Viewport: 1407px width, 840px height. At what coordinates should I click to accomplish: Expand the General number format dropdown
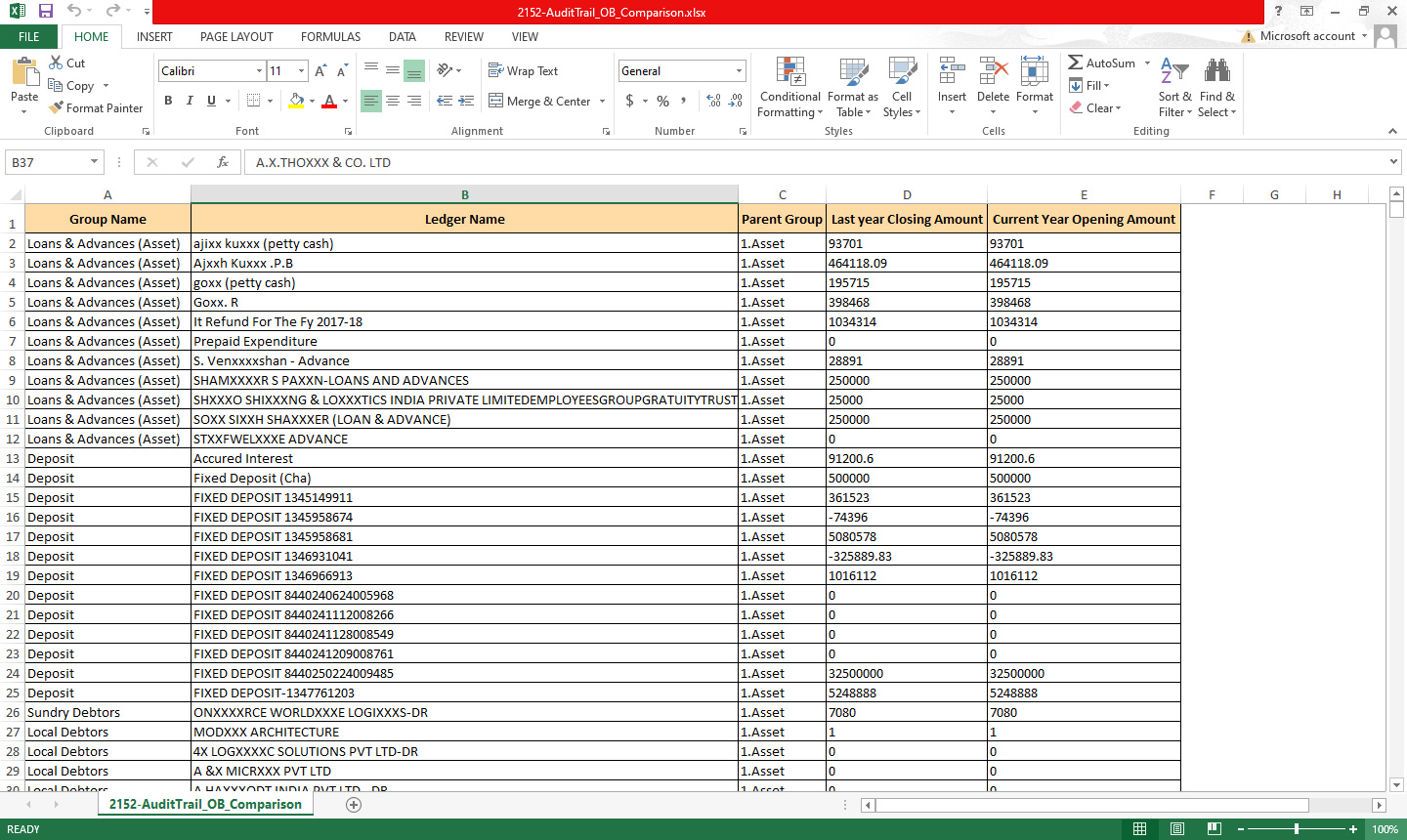pyautogui.click(x=739, y=71)
